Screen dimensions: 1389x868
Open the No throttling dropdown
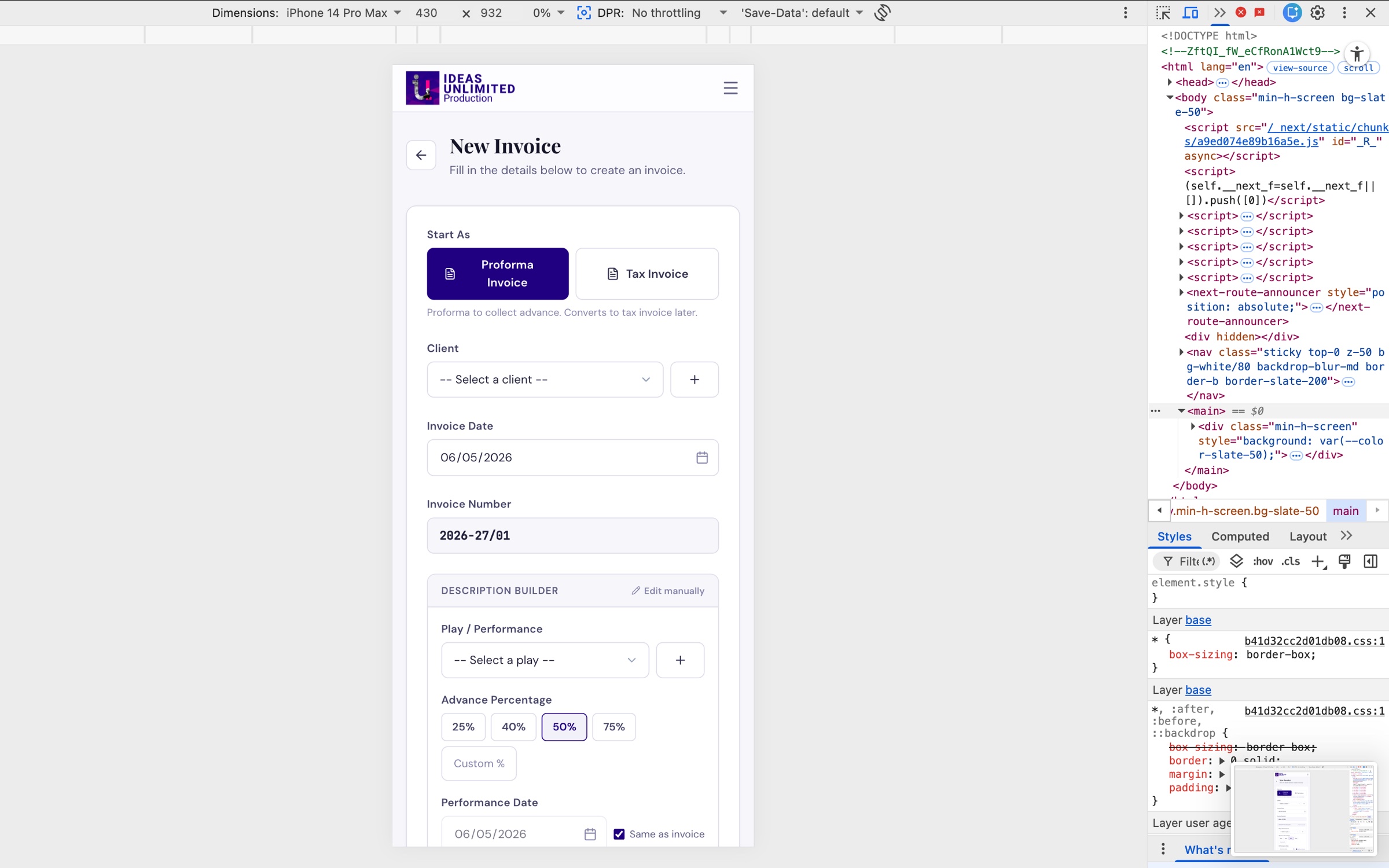679,13
